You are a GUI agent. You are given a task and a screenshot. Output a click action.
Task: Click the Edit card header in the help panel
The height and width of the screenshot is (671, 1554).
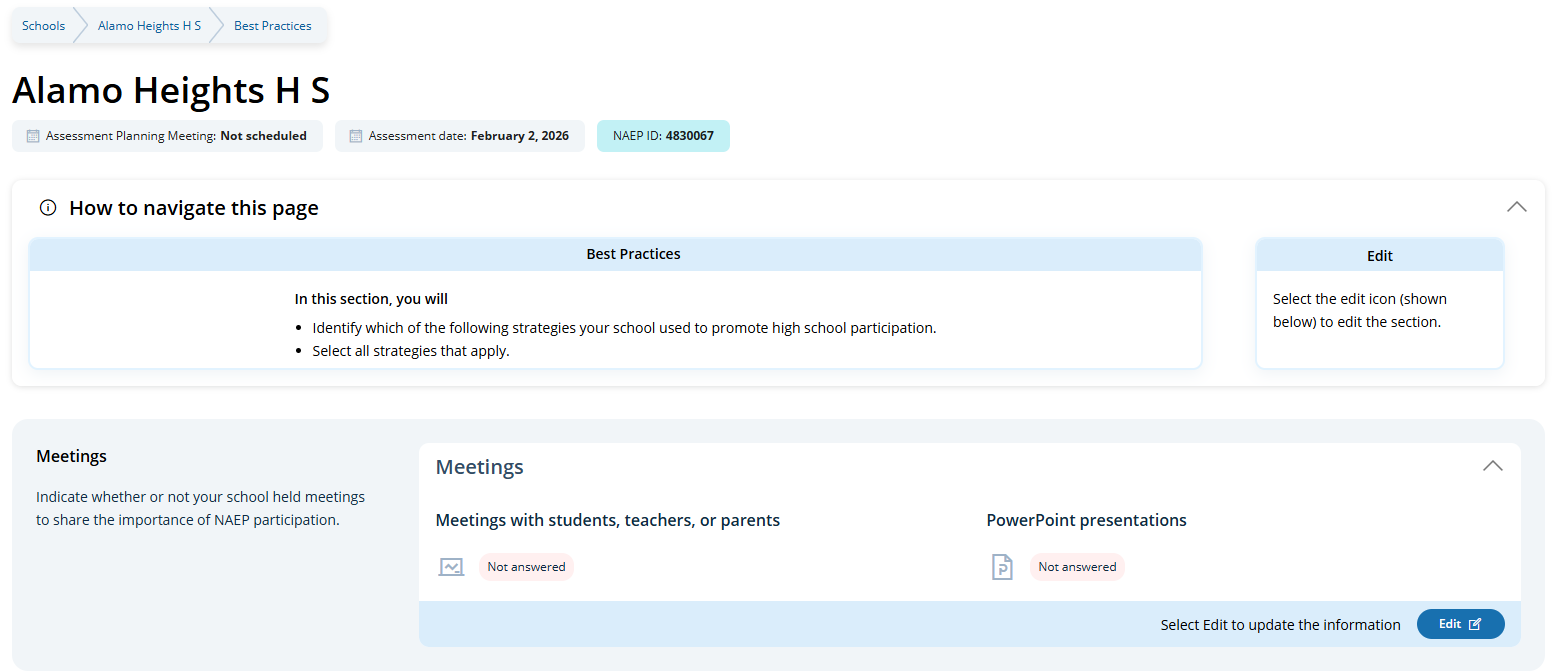(1379, 256)
